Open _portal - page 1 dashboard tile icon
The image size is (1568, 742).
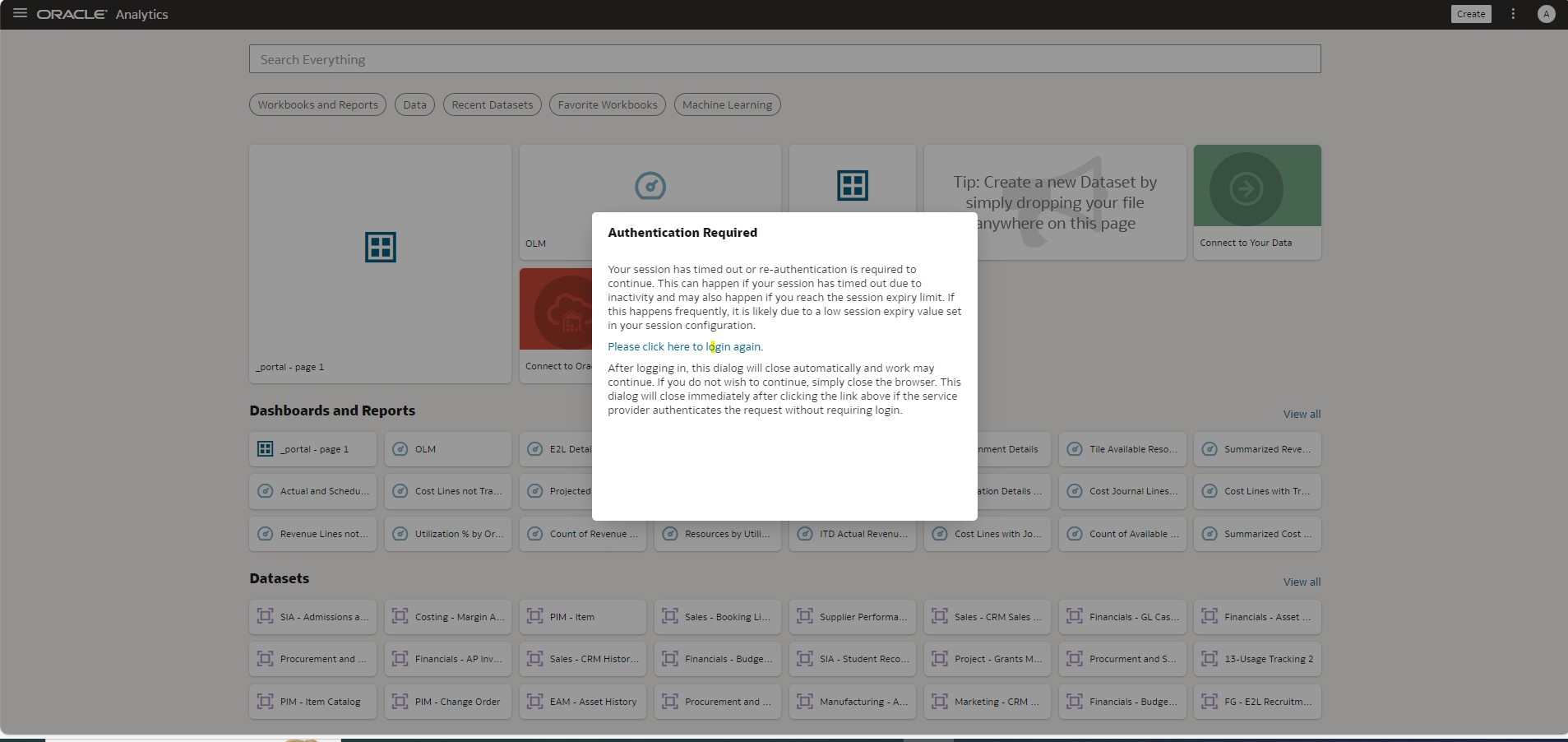[265, 449]
